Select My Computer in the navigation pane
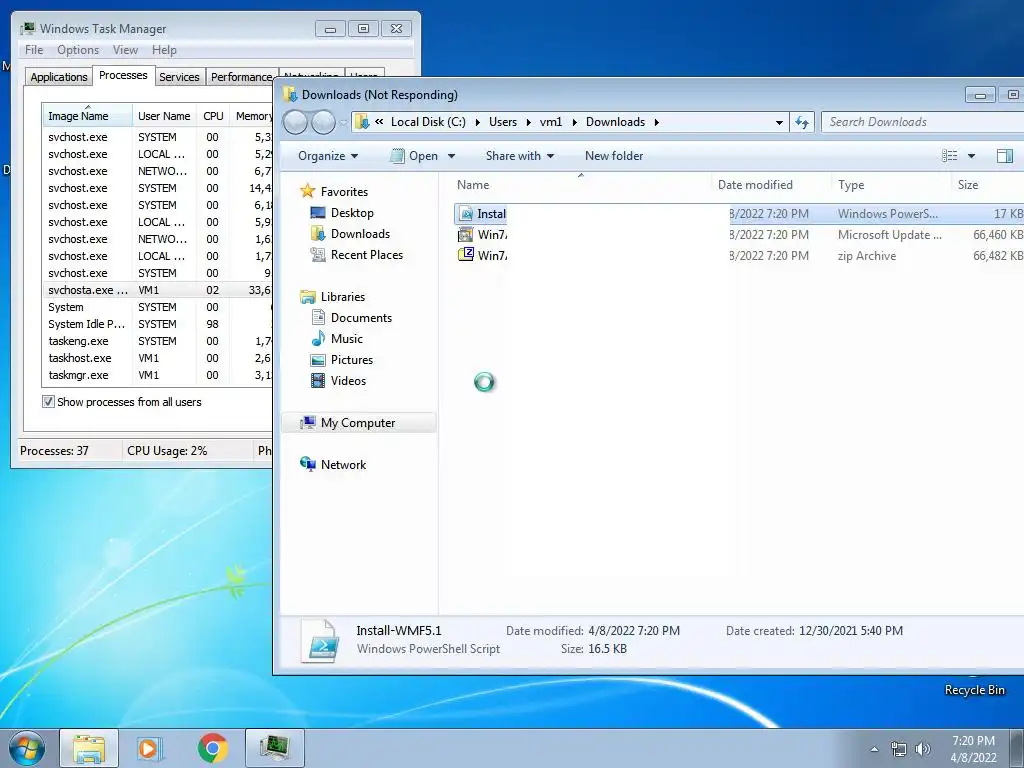The image size is (1024, 768). click(358, 423)
